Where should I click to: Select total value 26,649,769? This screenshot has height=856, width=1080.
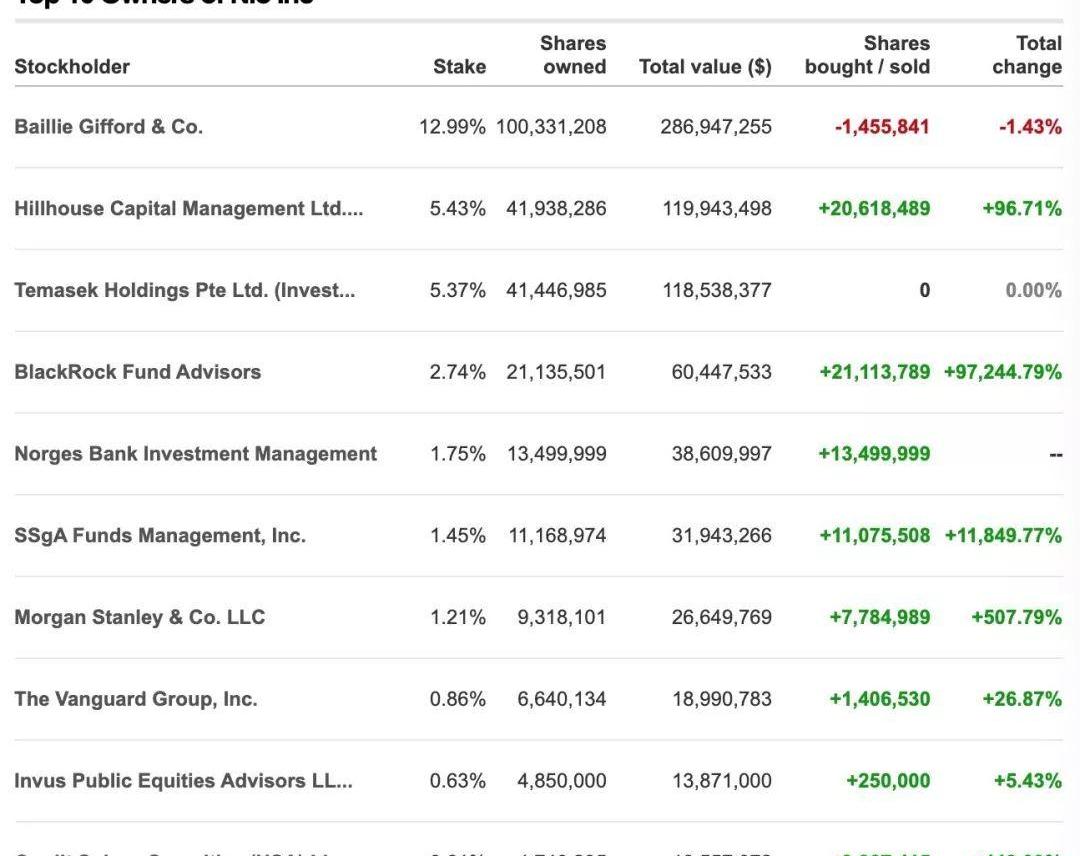coord(722,617)
